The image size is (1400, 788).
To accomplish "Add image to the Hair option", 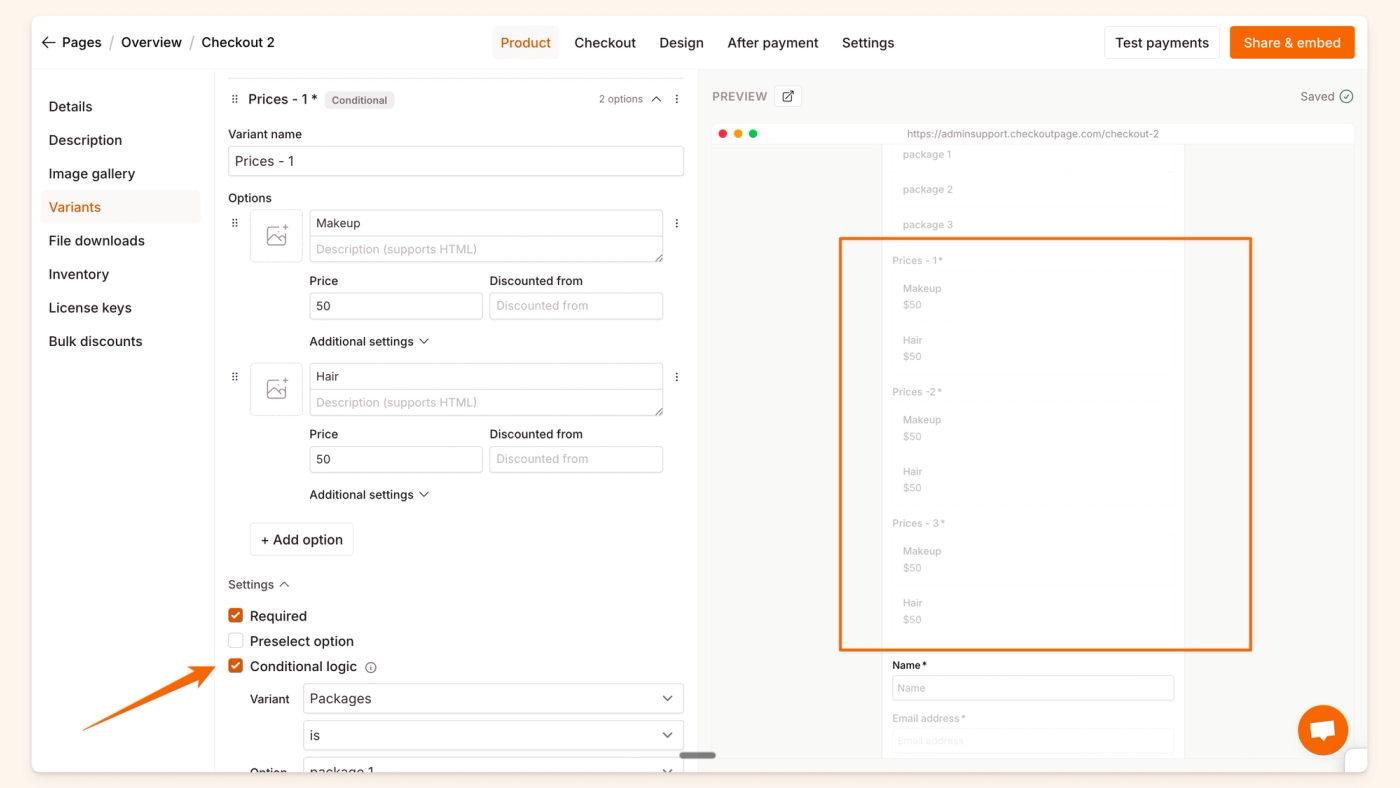I will click(x=276, y=389).
